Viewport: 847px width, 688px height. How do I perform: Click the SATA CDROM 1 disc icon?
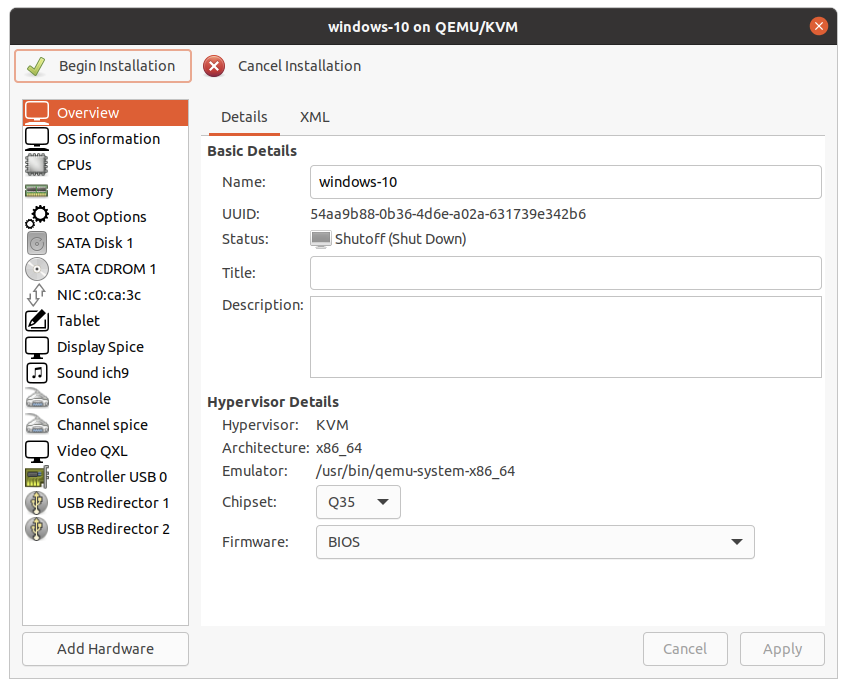coord(37,269)
